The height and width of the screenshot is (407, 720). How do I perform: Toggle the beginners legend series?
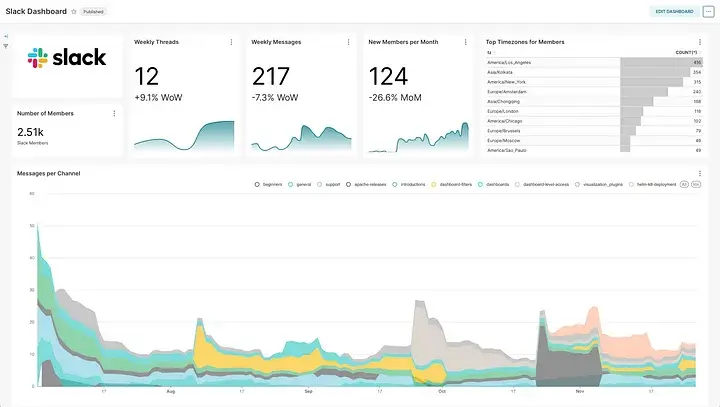[269, 185]
